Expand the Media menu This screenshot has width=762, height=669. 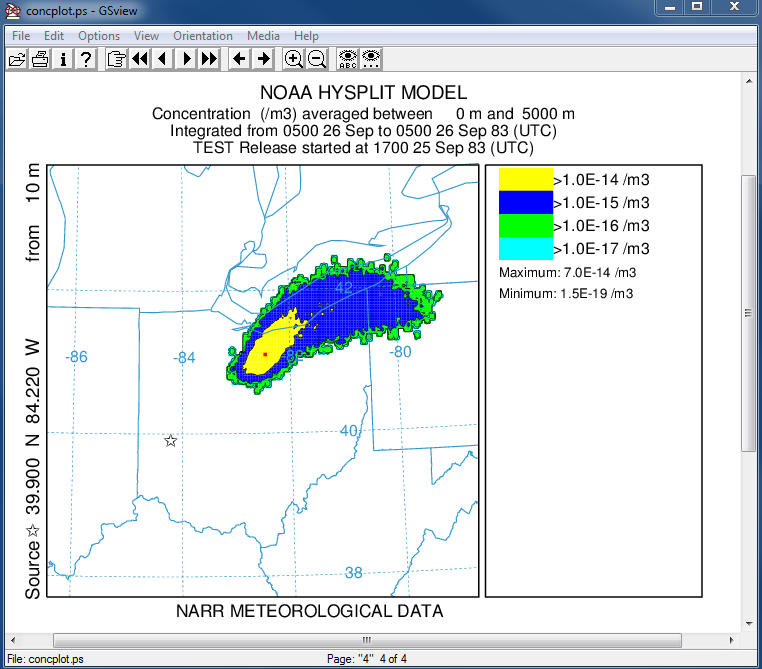coord(264,36)
